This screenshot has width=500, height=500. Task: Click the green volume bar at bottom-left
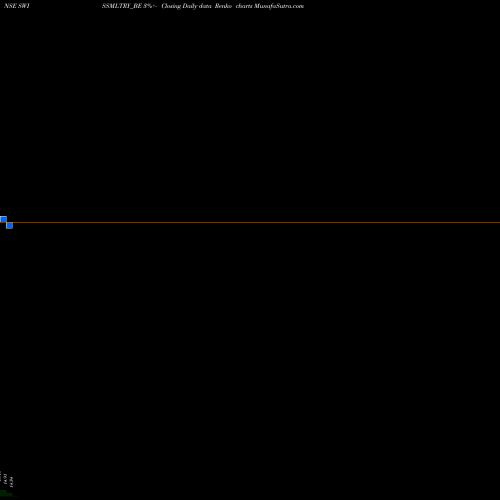6,493
